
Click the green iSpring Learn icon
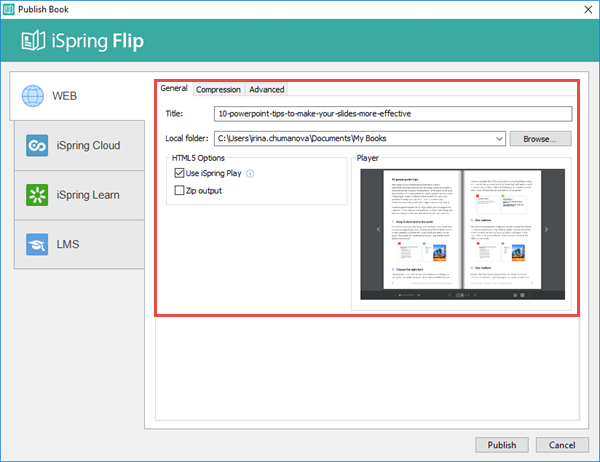point(37,195)
